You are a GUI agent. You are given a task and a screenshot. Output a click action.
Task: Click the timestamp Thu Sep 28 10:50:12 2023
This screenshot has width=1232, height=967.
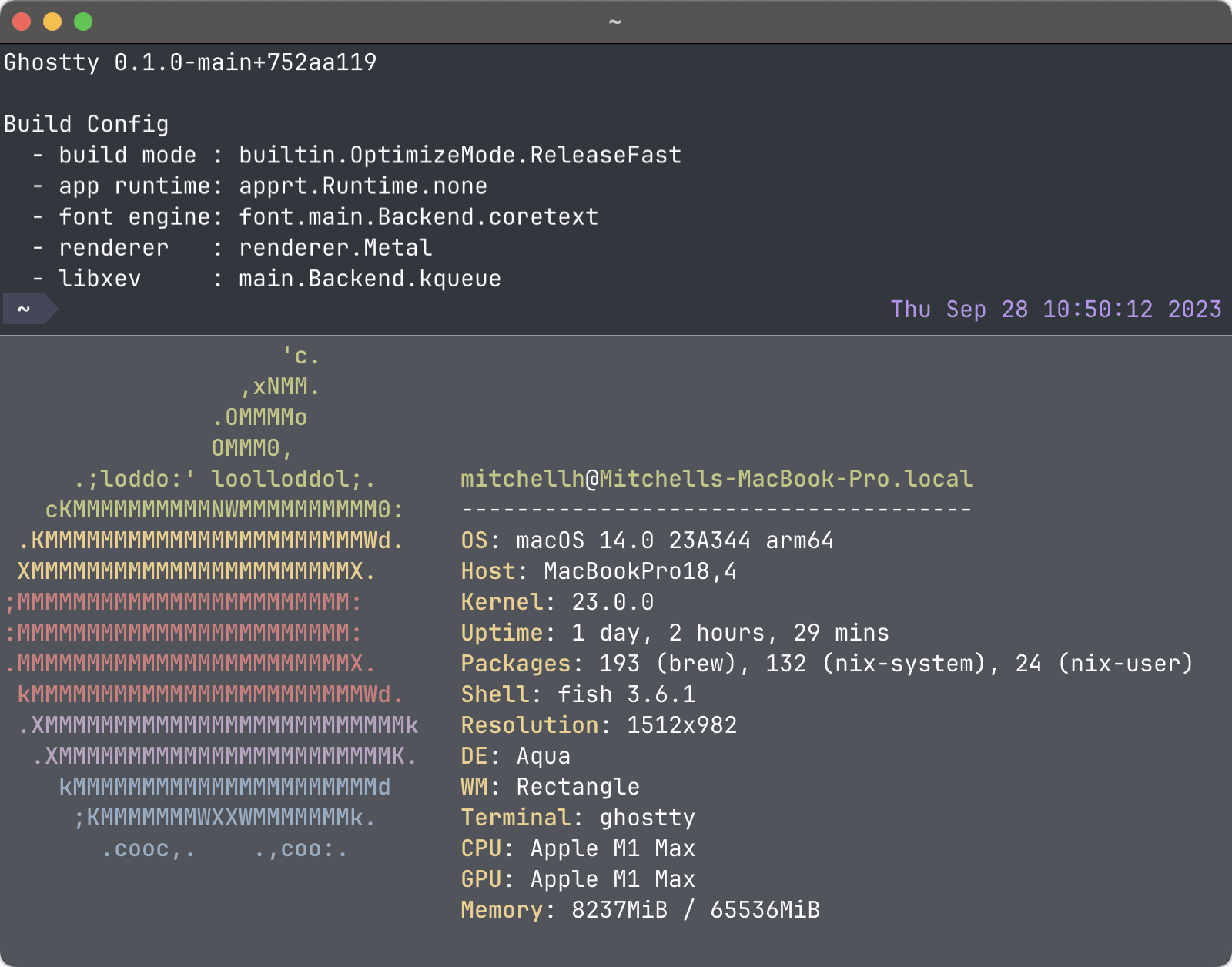[1056, 310]
